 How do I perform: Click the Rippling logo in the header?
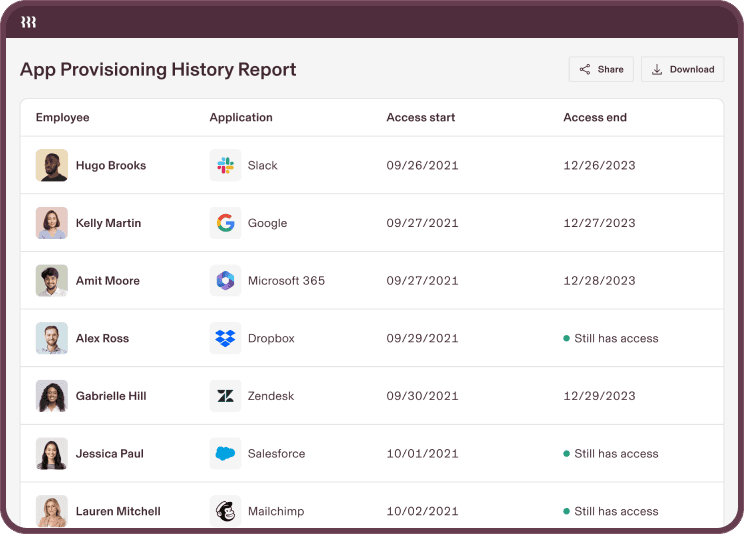click(x=29, y=22)
